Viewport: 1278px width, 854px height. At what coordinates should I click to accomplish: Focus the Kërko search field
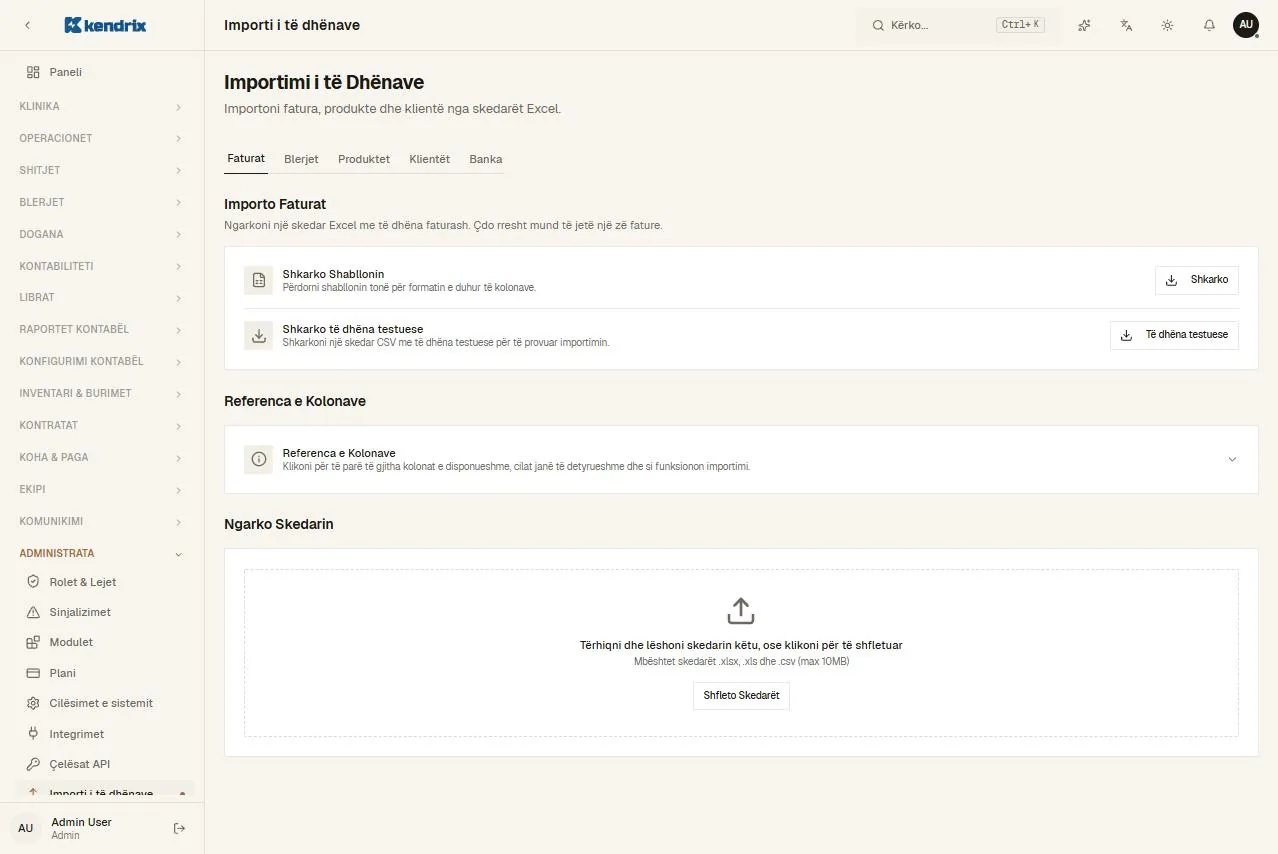point(957,25)
